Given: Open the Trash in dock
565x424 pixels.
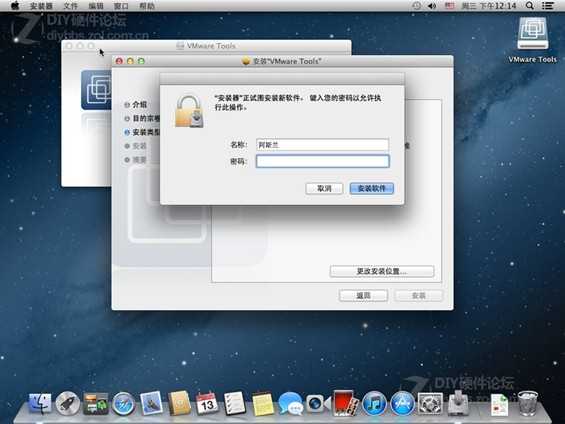Looking at the screenshot, I should click(x=528, y=403).
